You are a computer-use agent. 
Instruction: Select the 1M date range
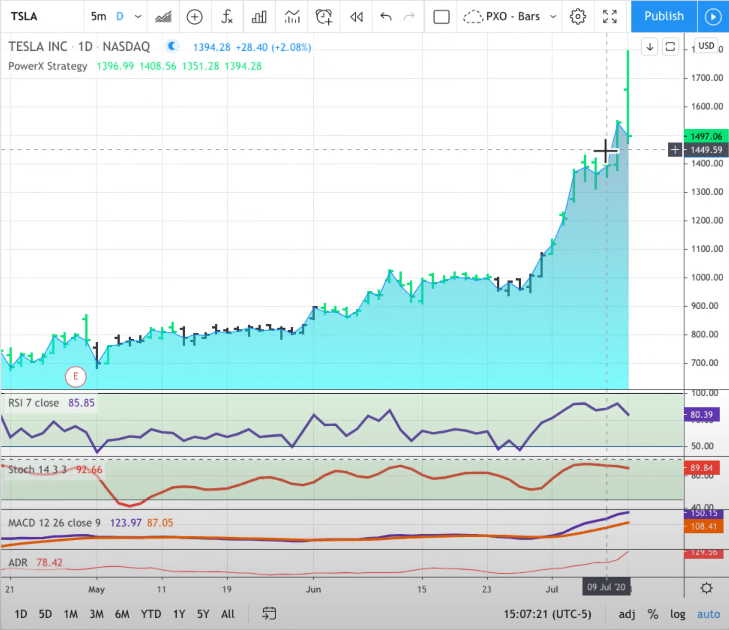(71, 614)
